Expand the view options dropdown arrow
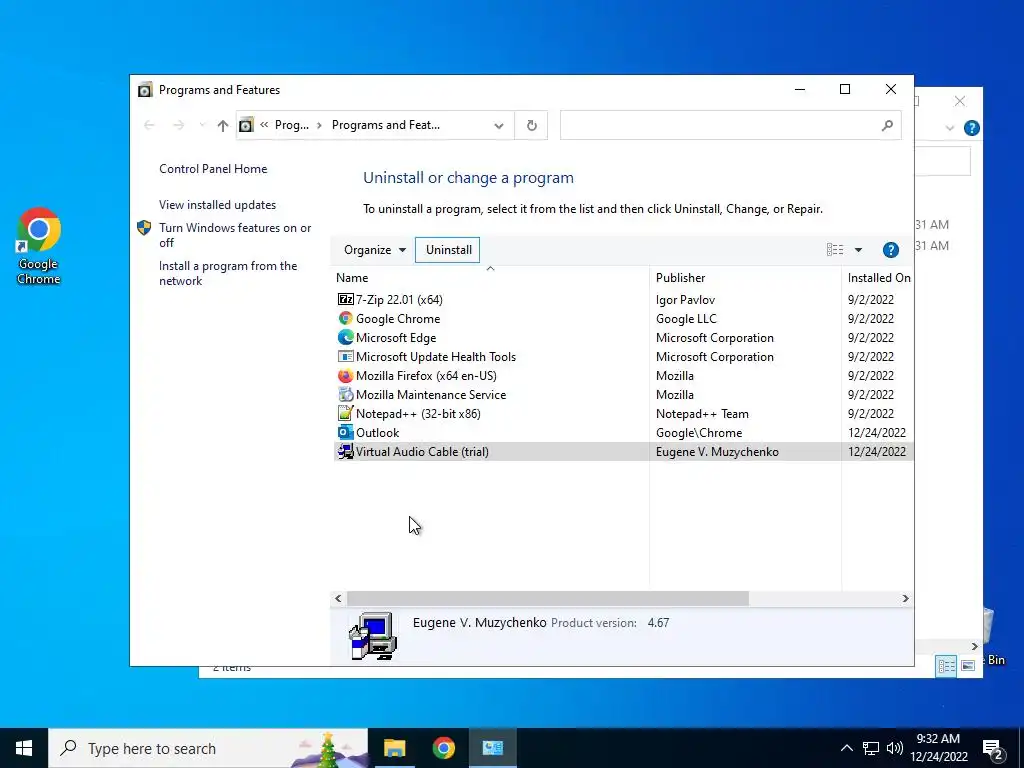This screenshot has height=768, width=1024. [858, 249]
